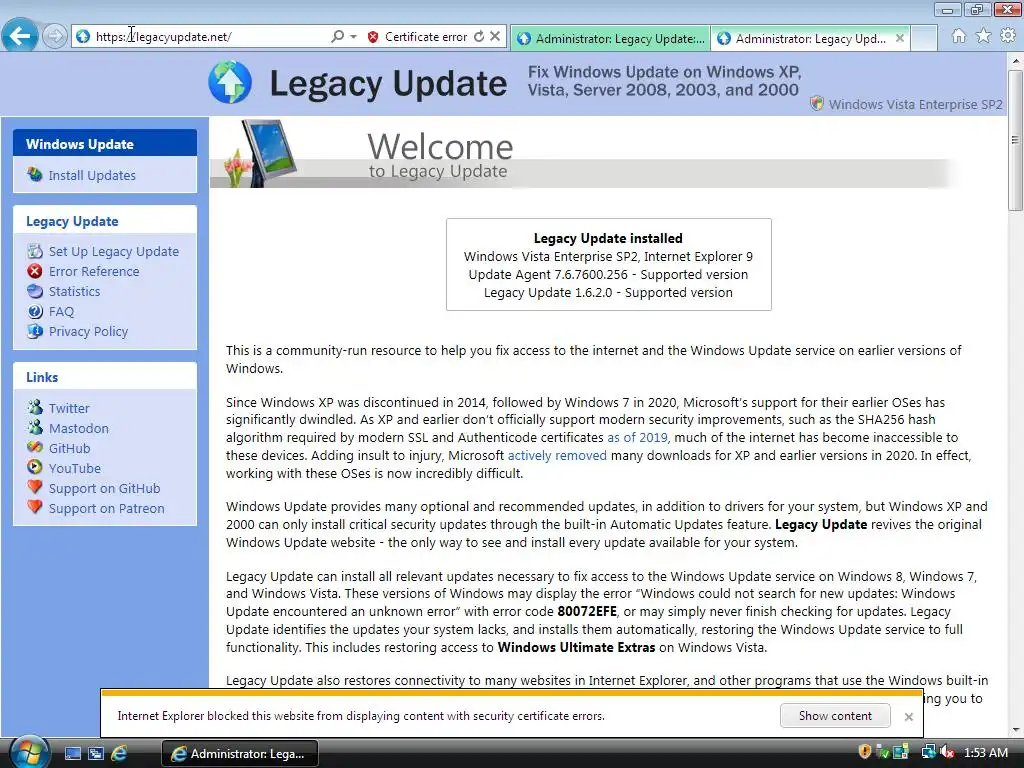Open the FAQ link
1024x768 pixels.
tap(61, 312)
